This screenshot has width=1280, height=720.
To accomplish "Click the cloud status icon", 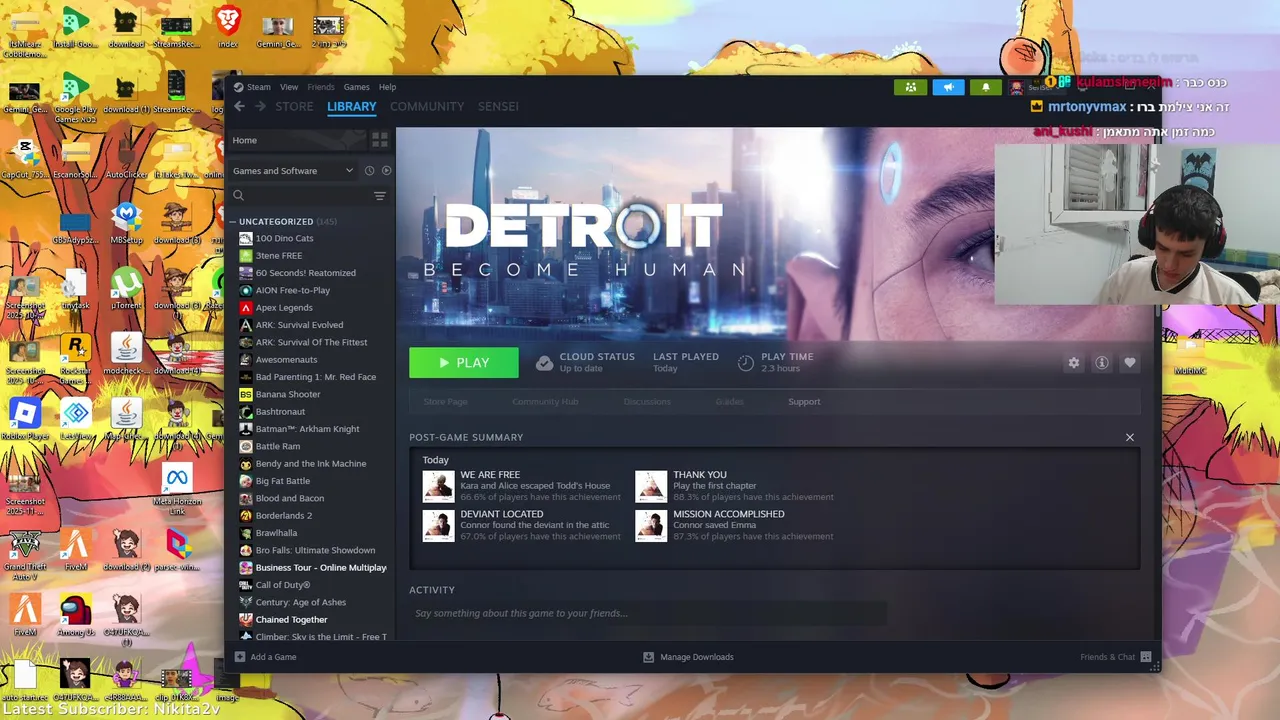I will click(x=544, y=363).
